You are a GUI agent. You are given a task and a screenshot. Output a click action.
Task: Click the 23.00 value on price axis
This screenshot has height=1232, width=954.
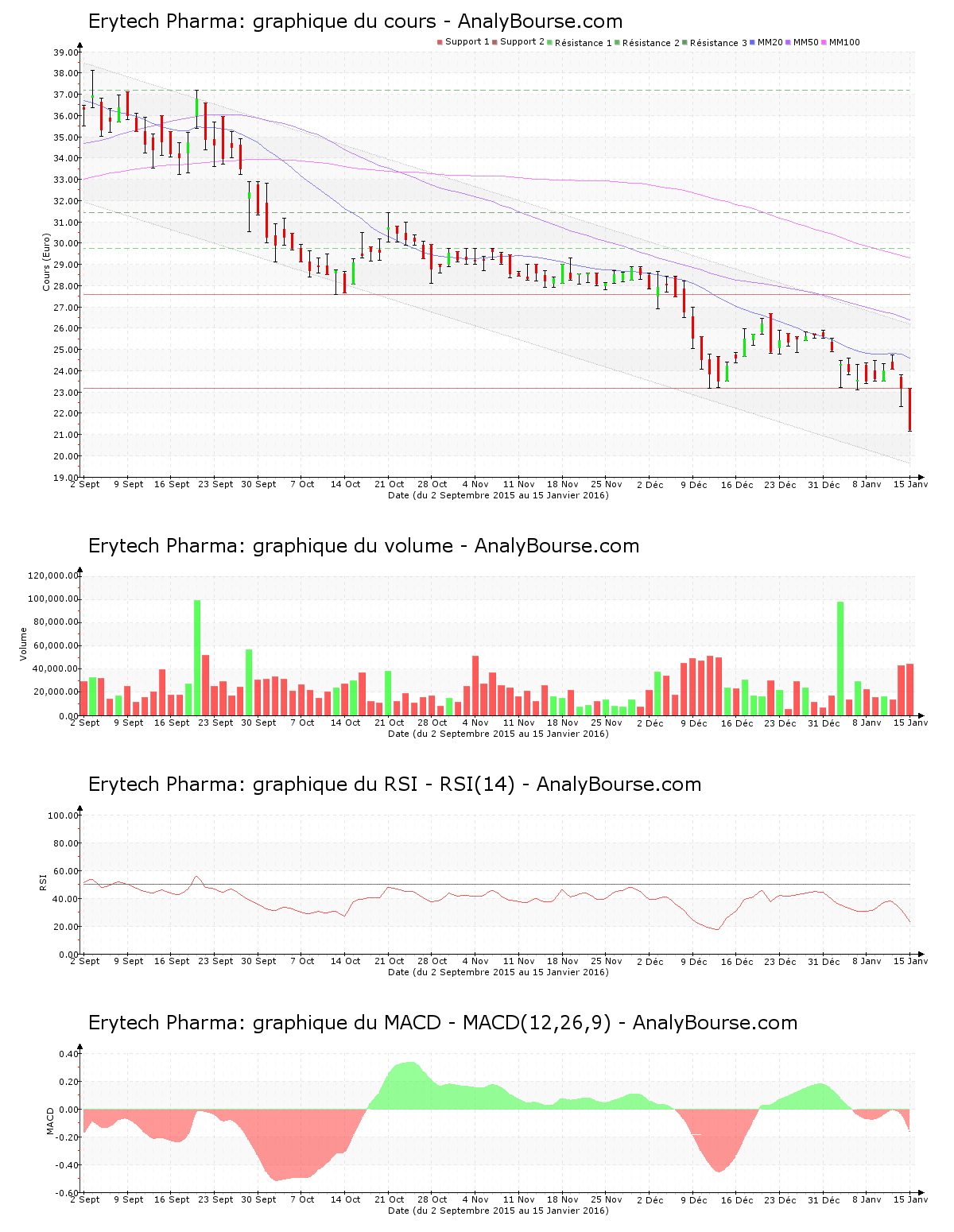(x=66, y=393)
